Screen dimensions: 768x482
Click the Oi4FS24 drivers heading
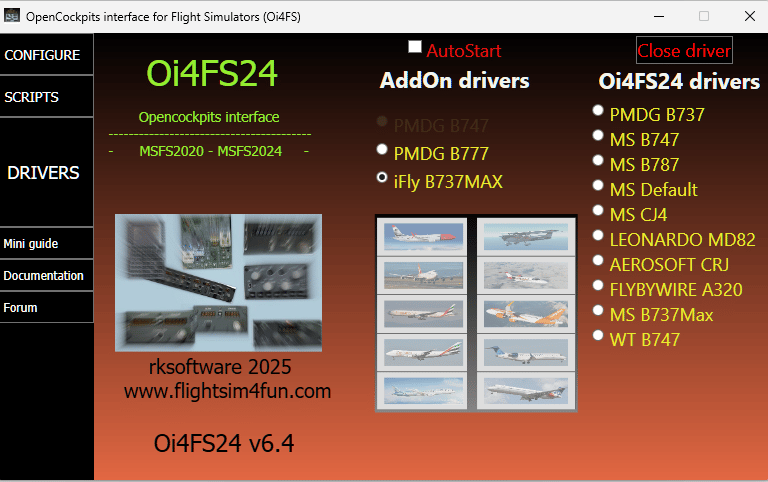click(x=679, y=81)
